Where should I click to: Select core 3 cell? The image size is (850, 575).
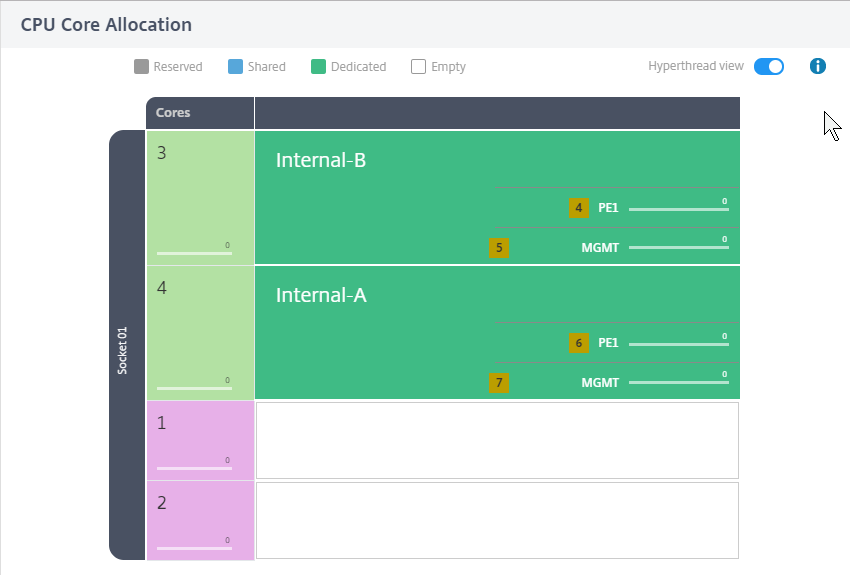[201, 198]
